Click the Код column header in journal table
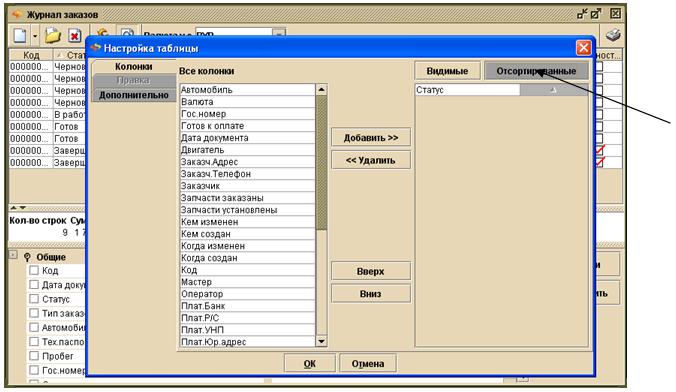 (31, 55)
